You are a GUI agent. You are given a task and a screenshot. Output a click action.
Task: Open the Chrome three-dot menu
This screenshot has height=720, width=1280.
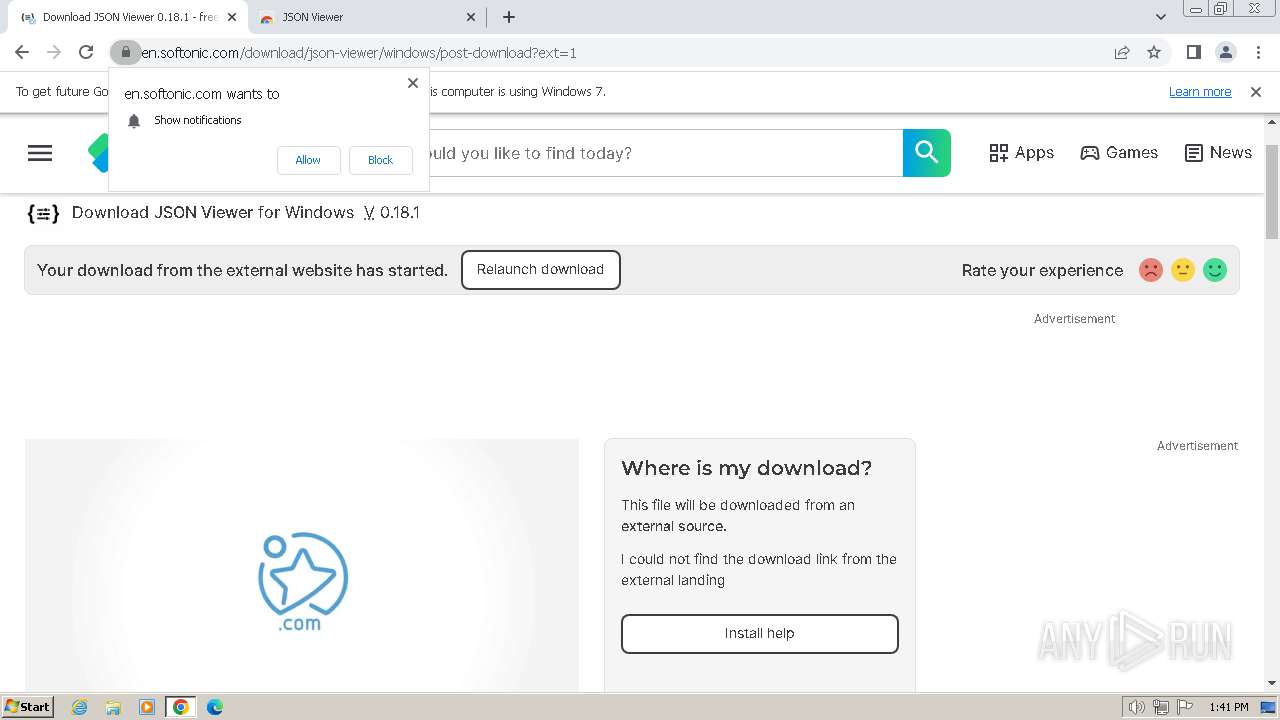1257,53
